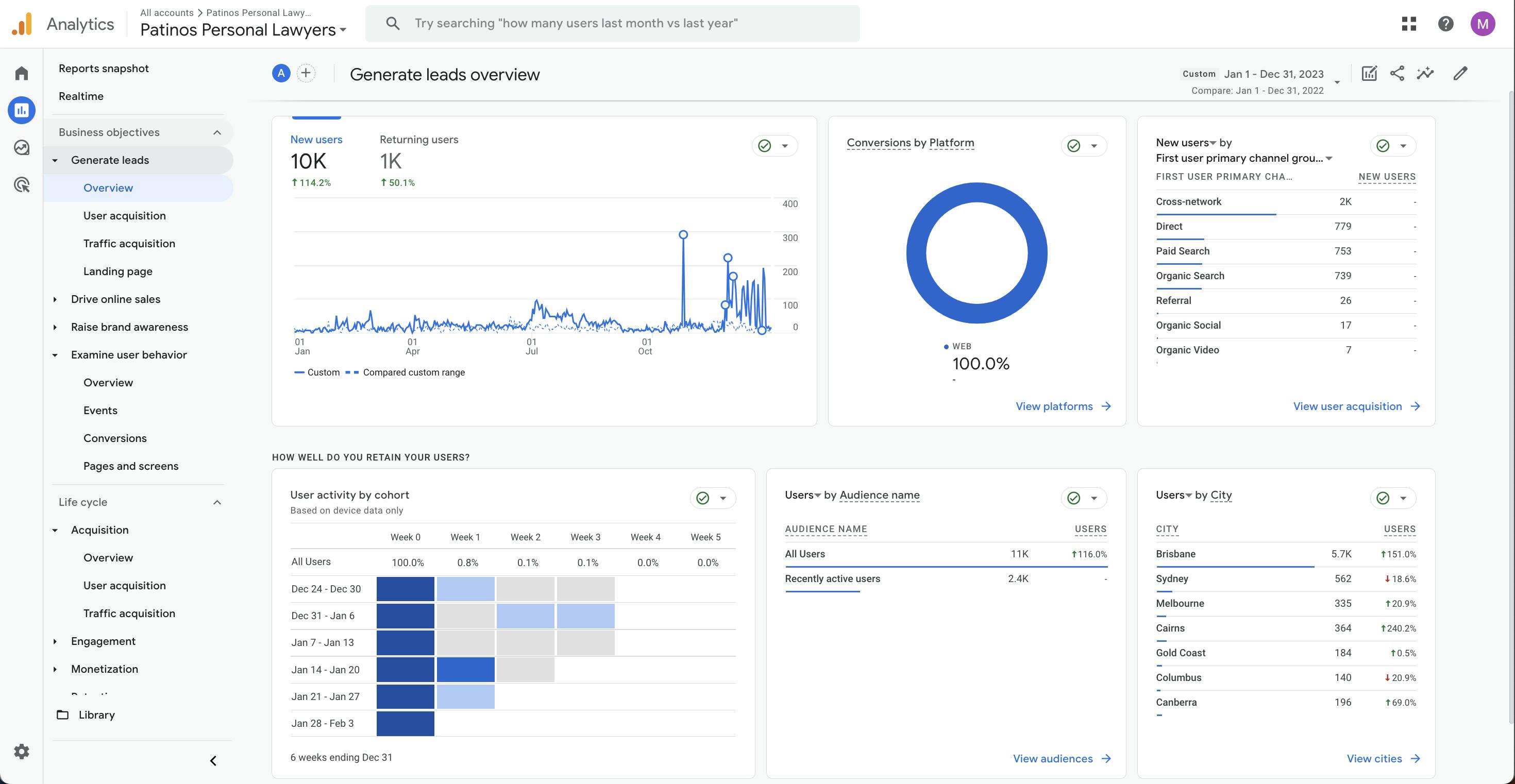
Task: Click the All Users segment badge A
Action: click(x=281, y=74)
